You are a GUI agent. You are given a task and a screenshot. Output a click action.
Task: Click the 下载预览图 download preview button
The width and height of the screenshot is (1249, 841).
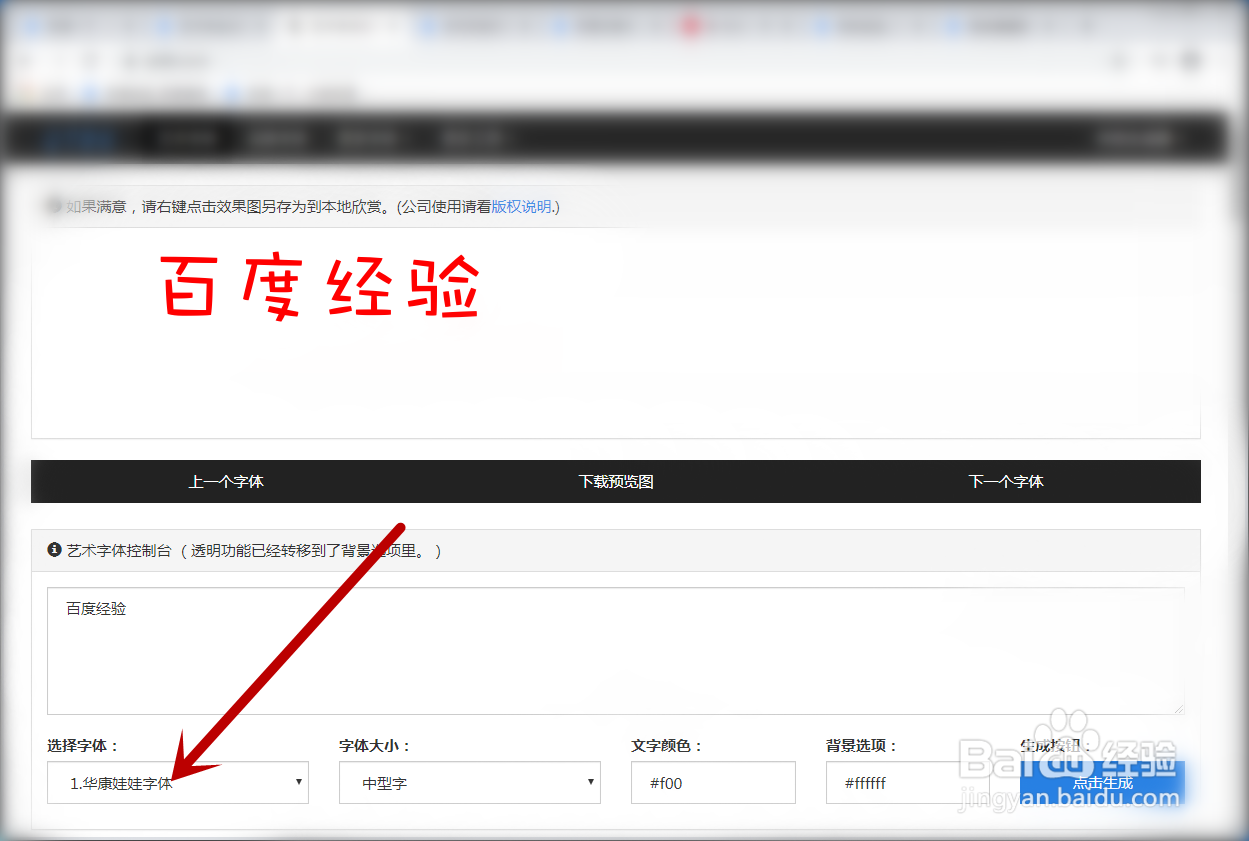[616, 481]
